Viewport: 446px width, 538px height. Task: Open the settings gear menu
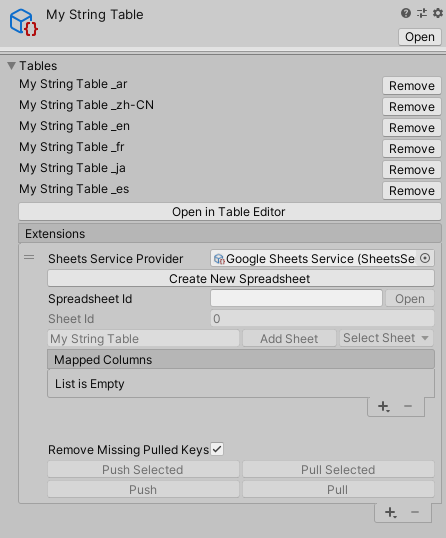click(x=437, y=13)
